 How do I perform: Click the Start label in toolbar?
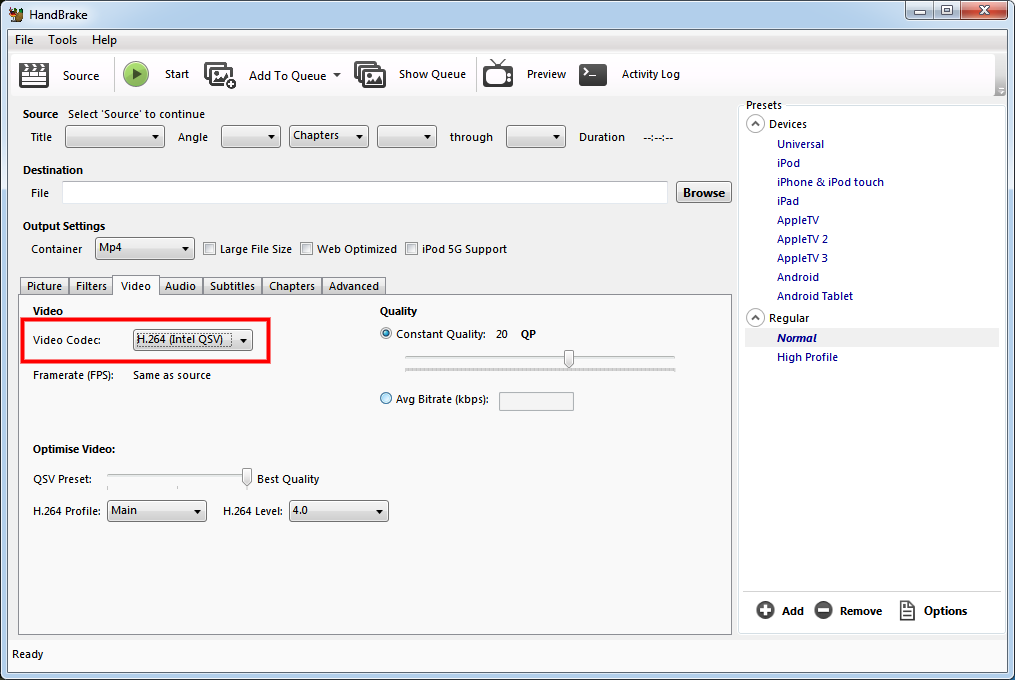tap(177, 74)
